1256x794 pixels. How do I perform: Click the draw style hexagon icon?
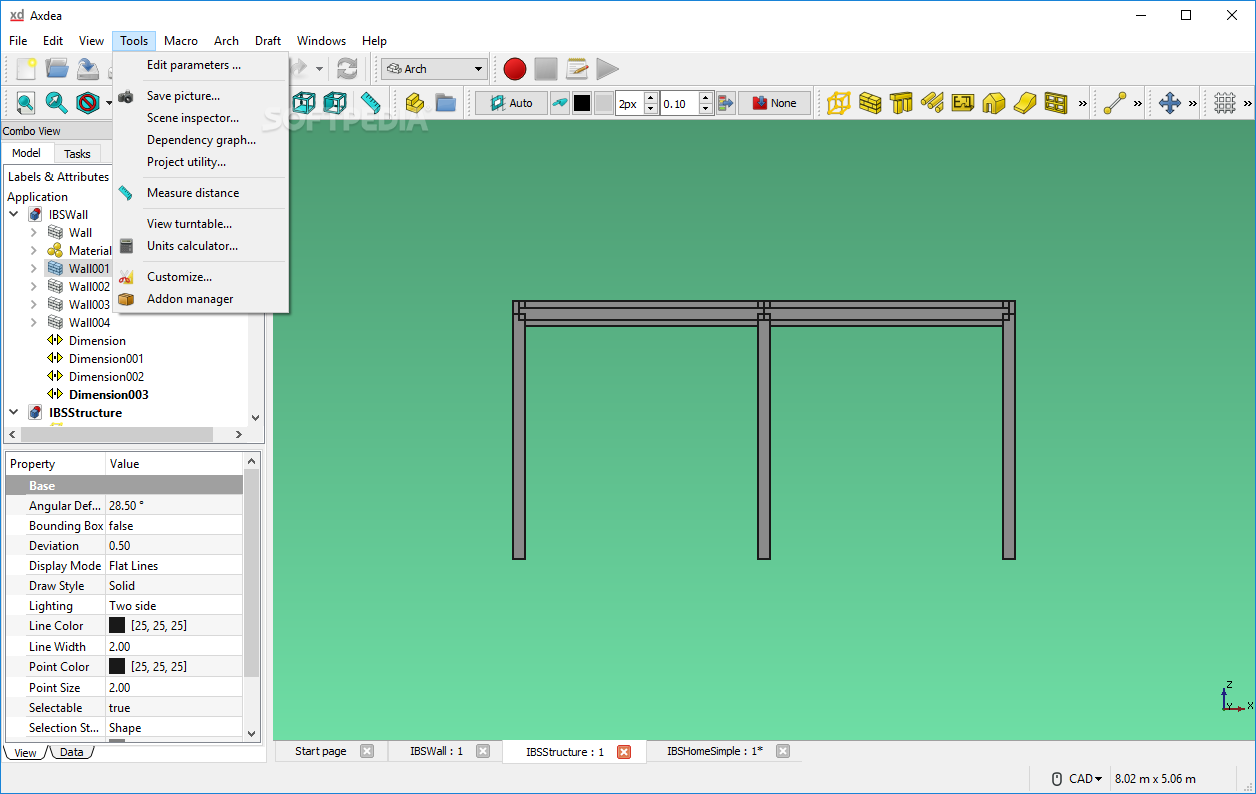(x=89, y=103)
